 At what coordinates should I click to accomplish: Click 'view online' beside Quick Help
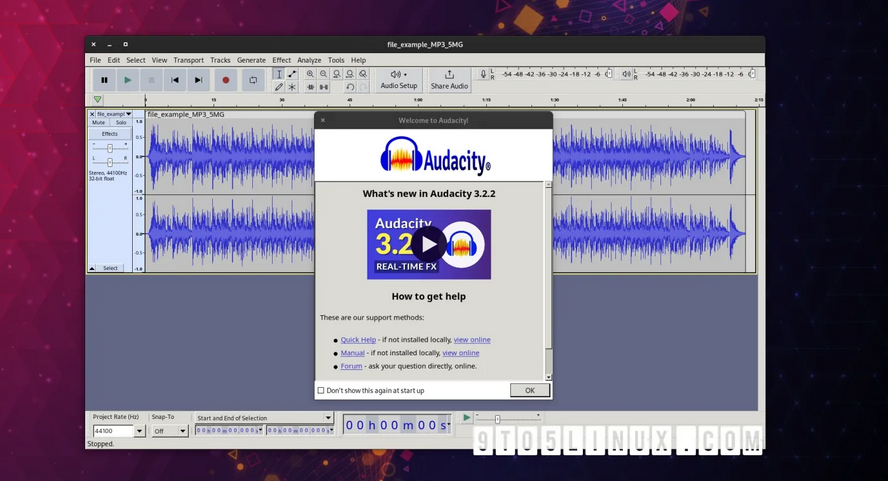click(x=472, y=339)
